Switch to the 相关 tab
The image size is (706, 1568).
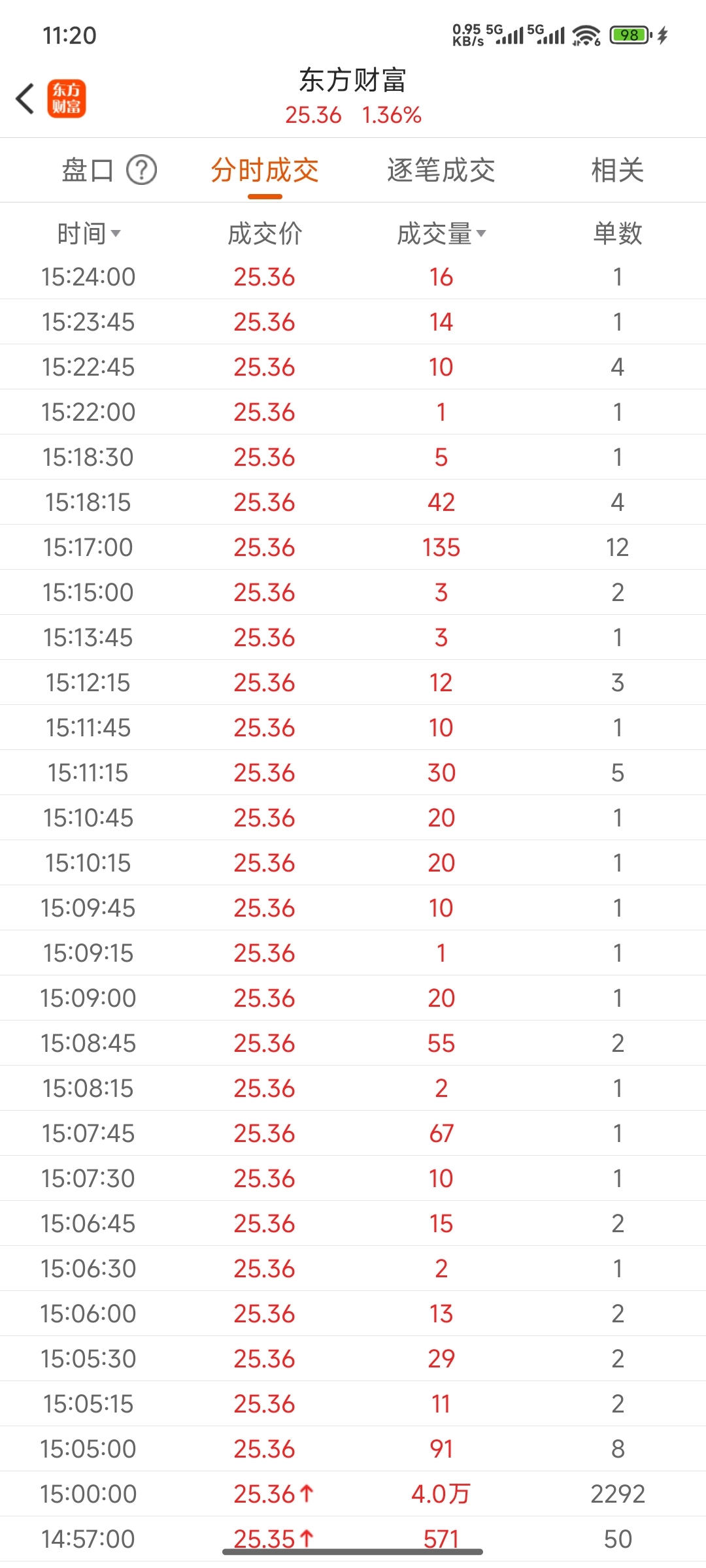pyautogui.click(x=617, y=171)
